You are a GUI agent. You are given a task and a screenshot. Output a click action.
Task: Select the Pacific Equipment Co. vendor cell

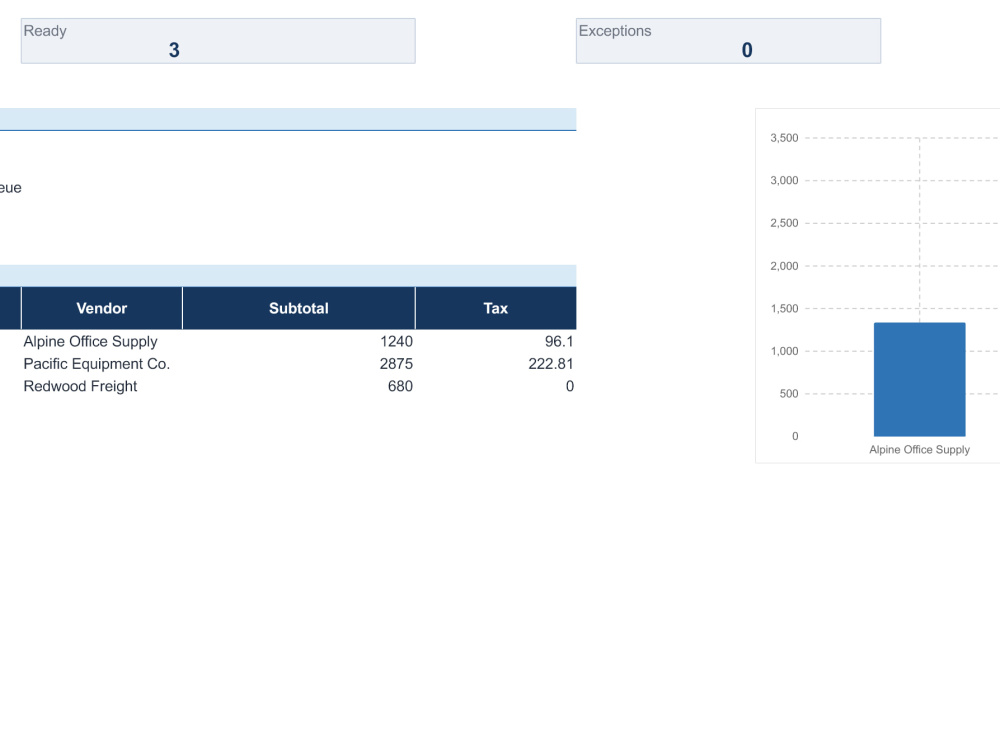click(x=102, y=364)
